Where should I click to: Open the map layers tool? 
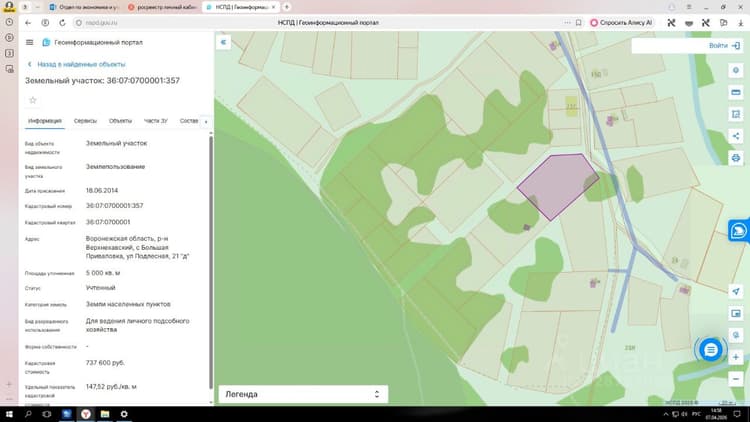point(736,70)
